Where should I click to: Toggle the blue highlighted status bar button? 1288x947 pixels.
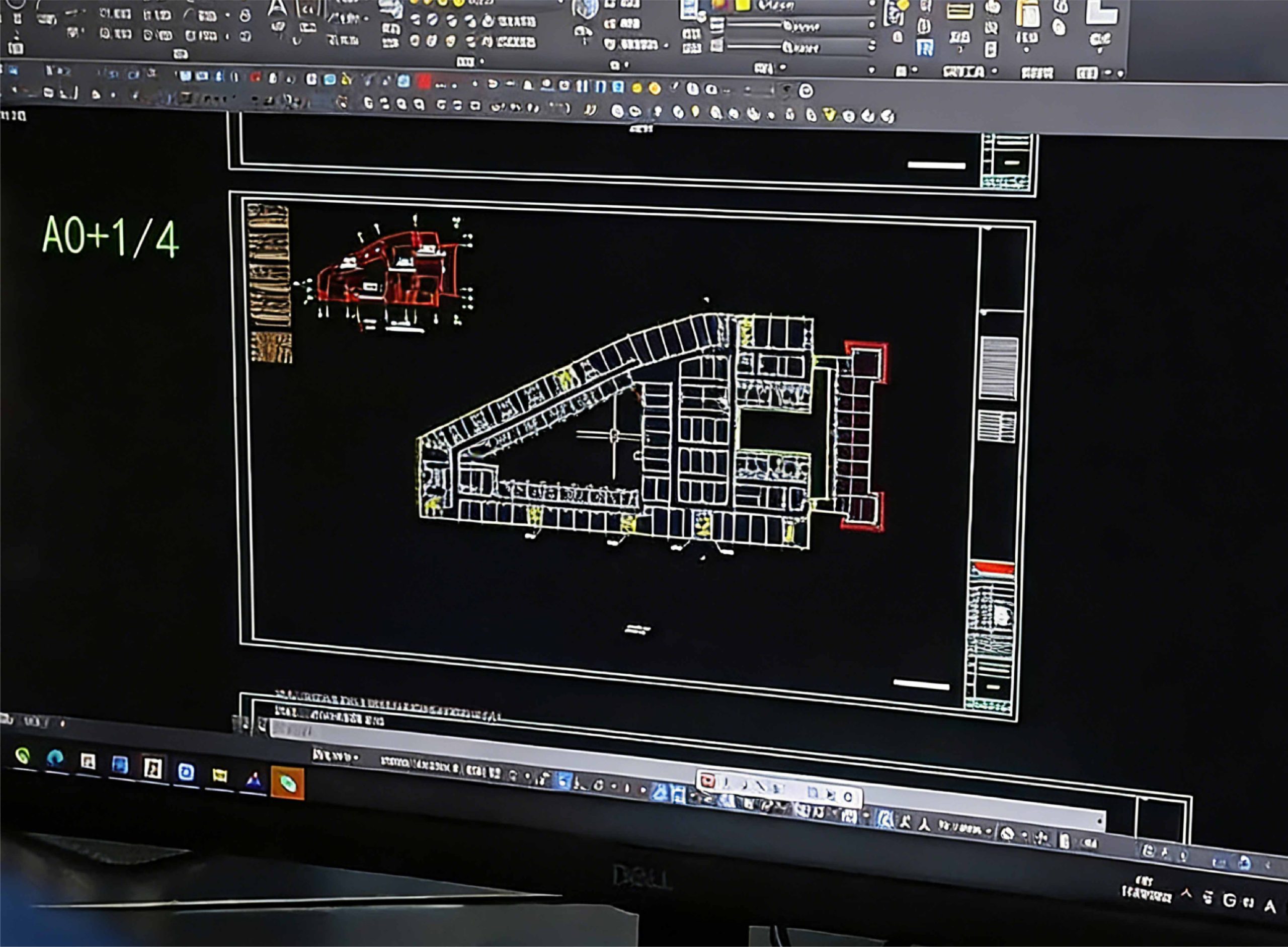tap(564, 781)
